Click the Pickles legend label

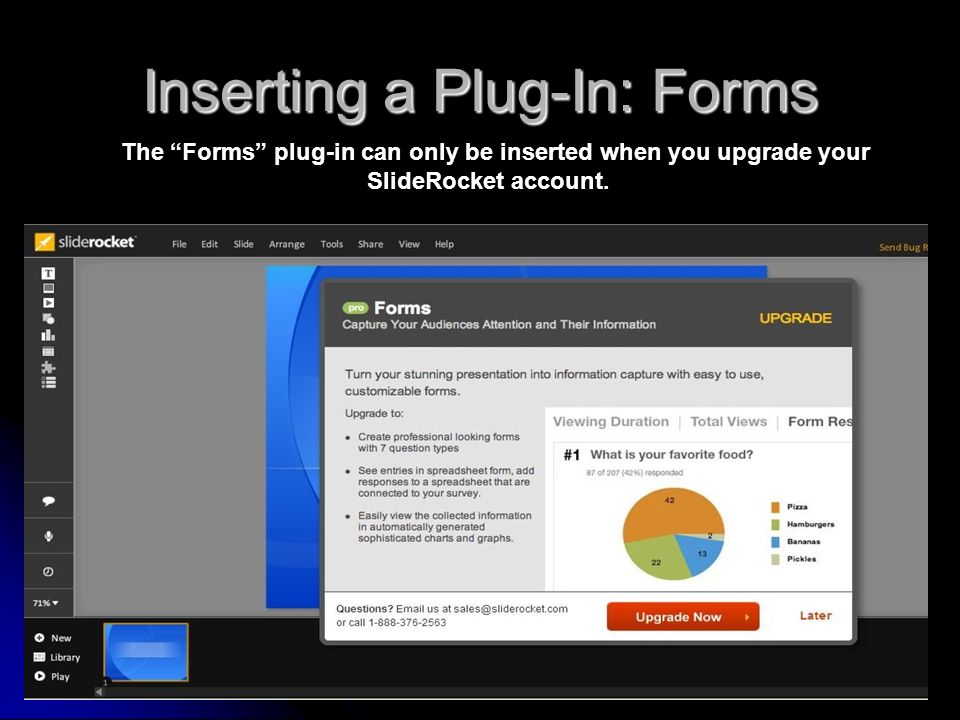[x=801, y=559]
